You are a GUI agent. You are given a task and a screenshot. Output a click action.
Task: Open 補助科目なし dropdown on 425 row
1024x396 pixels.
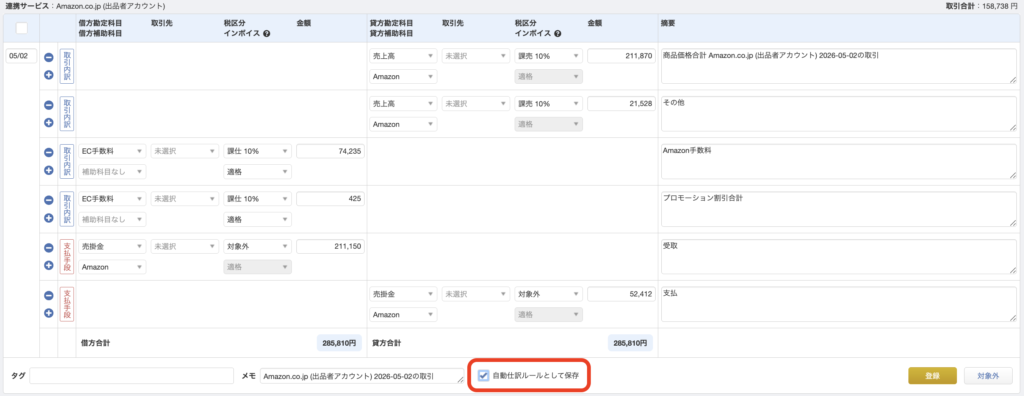[112, 220]
